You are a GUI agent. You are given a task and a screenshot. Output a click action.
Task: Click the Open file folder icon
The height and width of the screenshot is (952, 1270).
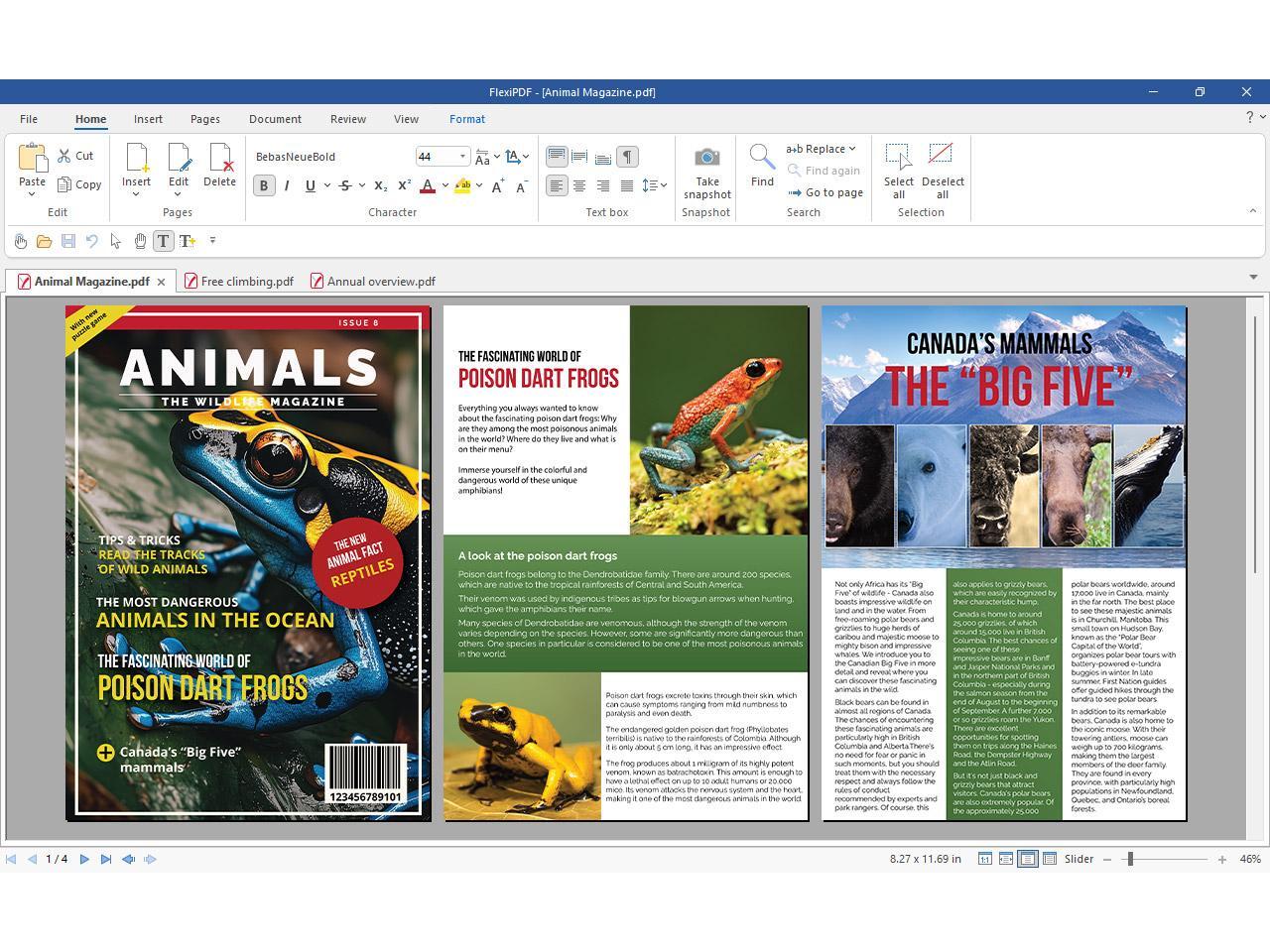tap(44, 241)
